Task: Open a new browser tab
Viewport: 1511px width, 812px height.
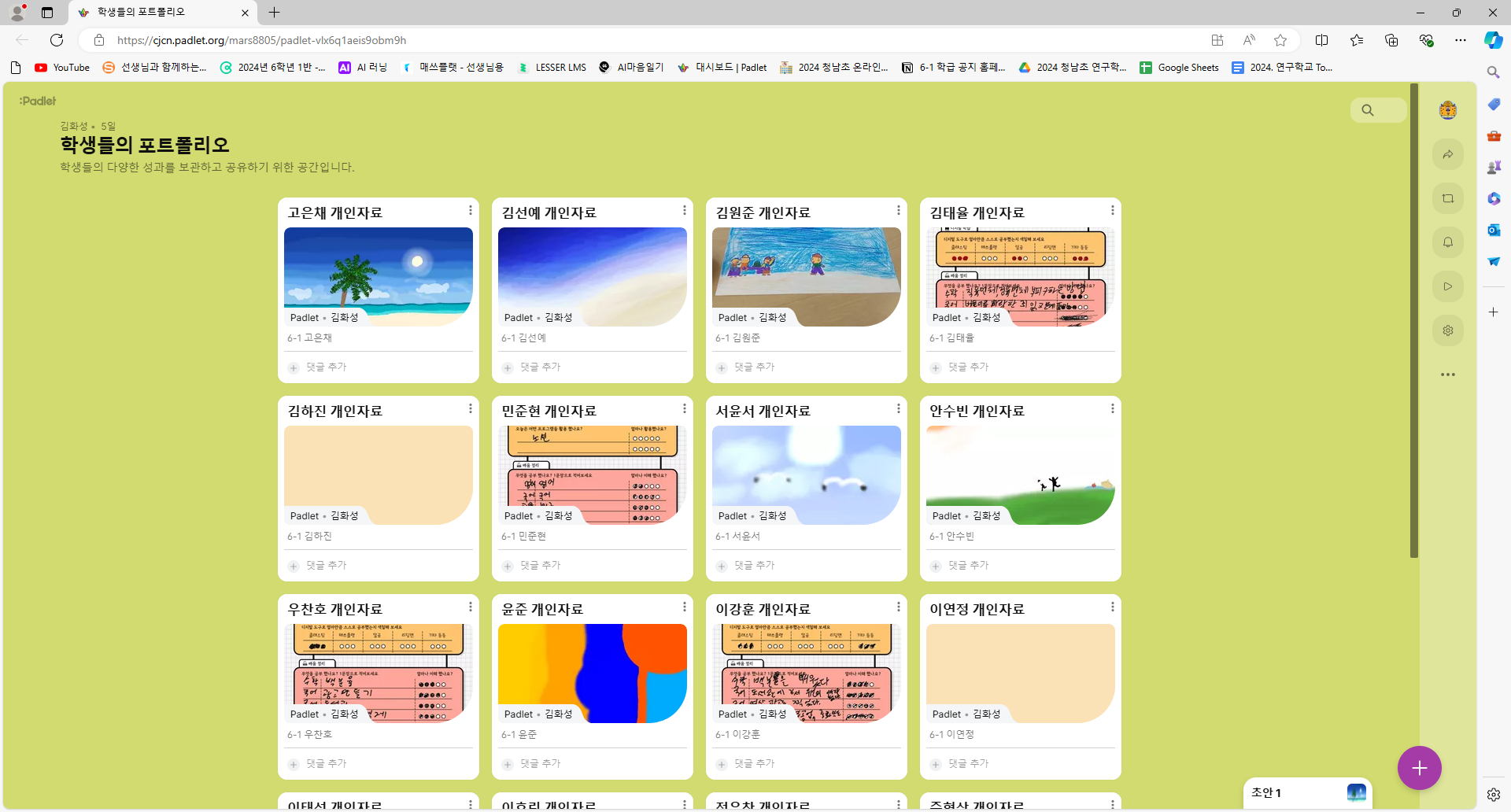Action: (x=274, y=13)
